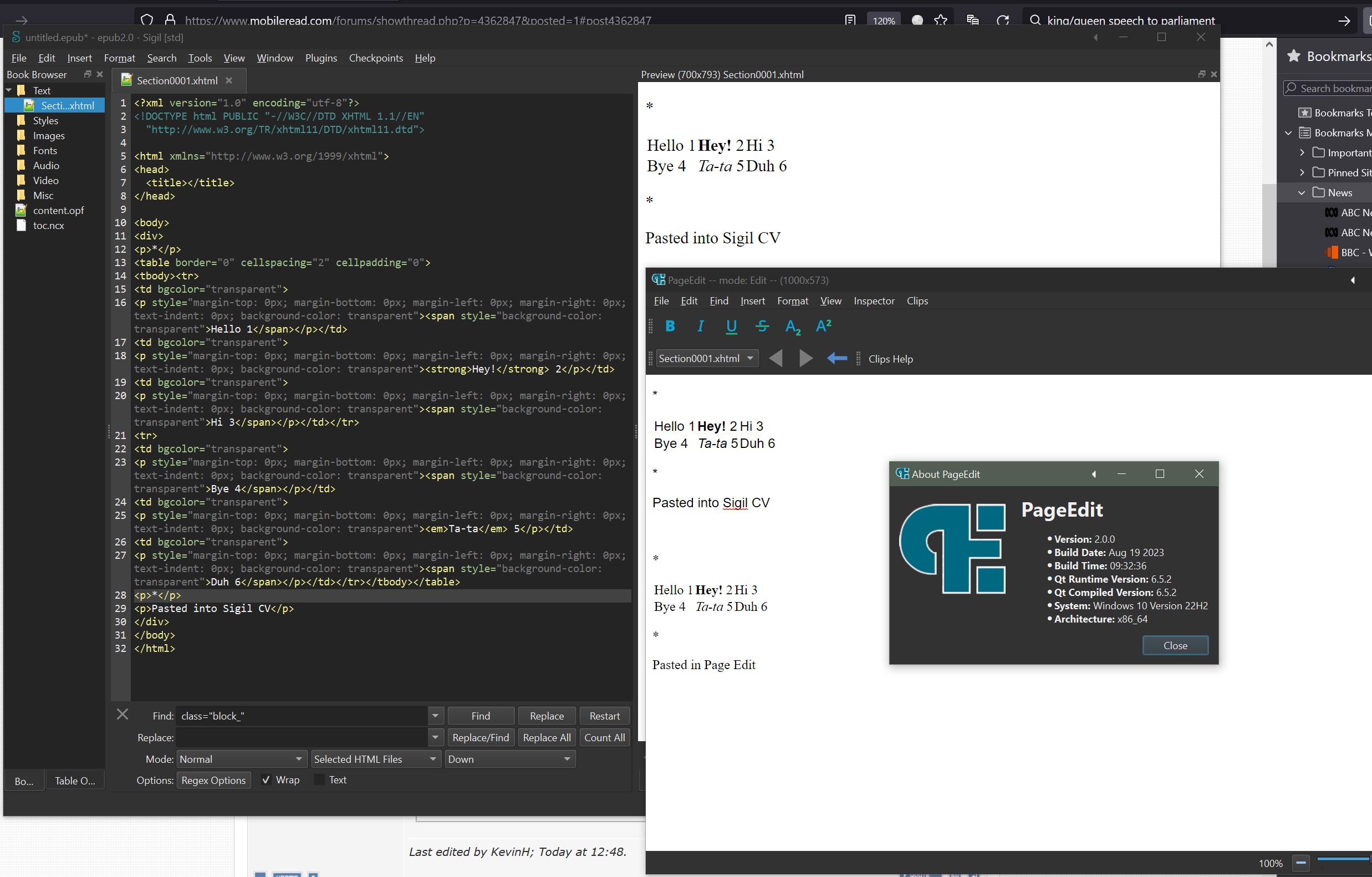Apply Strikethrough formatting in PageEdit
The width and height of the screenshot is (1372, 877).
[762, 326]
